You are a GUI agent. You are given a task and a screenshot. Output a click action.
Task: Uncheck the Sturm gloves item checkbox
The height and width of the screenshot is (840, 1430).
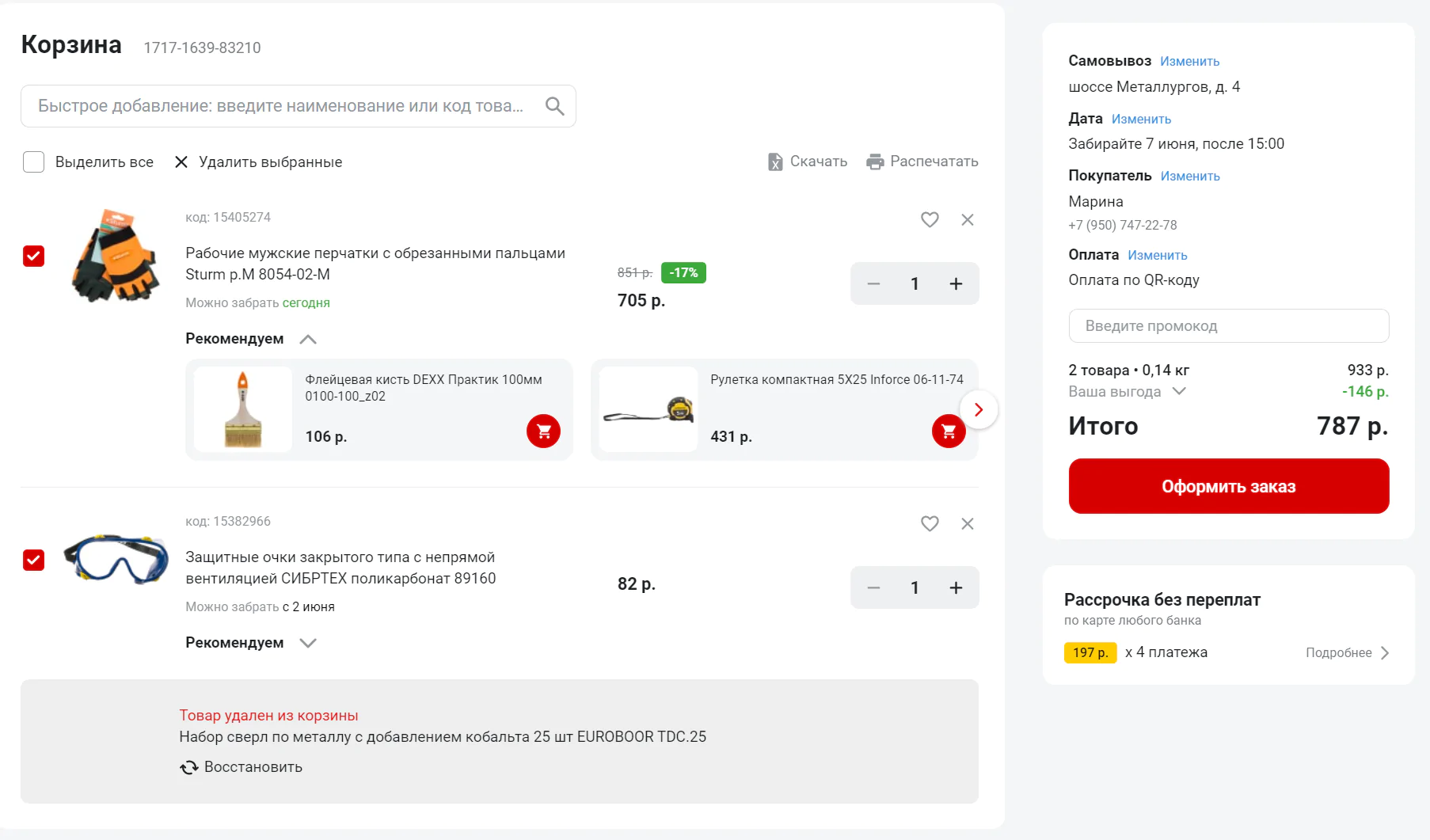click(x=33, y=257)
